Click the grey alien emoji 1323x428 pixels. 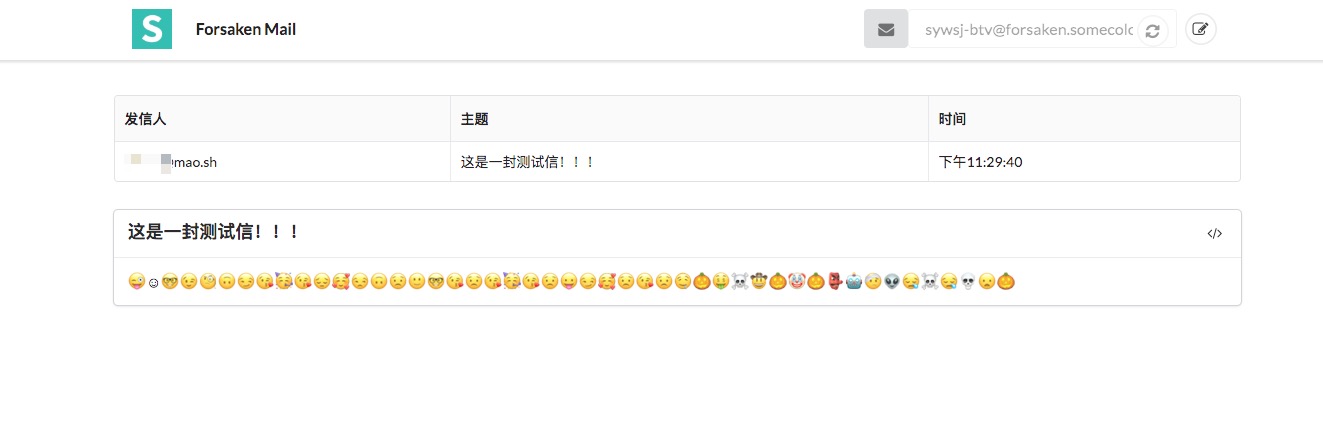(891, 282)
